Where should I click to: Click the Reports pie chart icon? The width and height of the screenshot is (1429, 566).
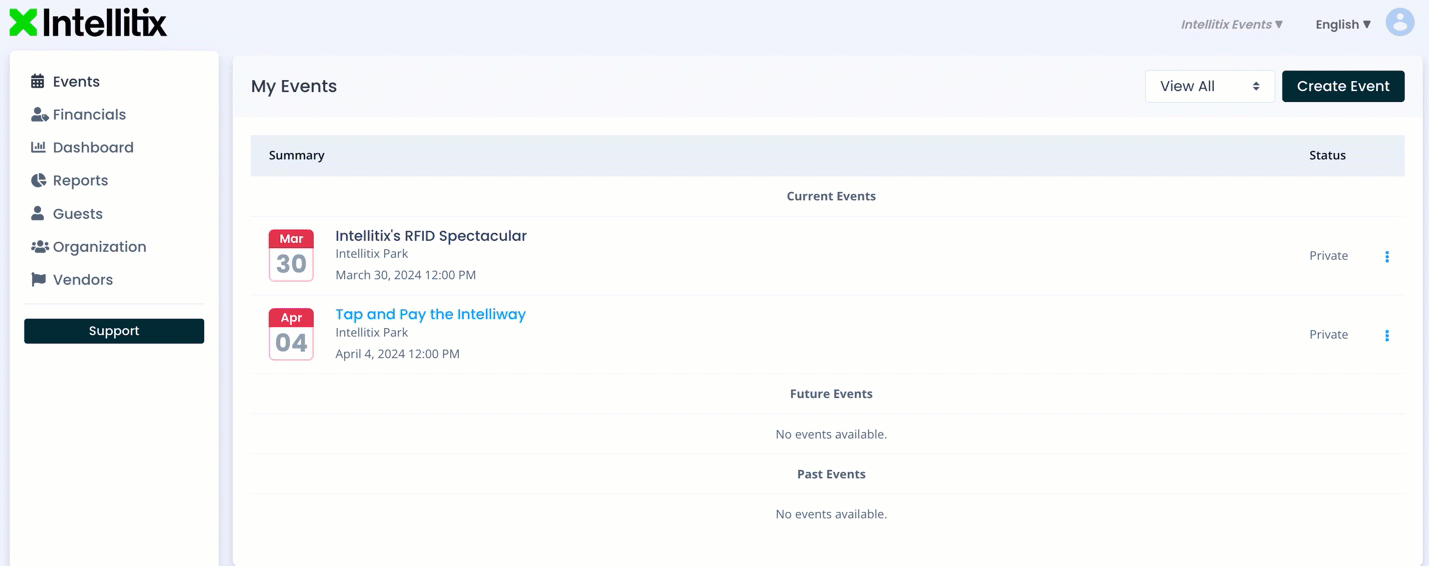(38, 180)
